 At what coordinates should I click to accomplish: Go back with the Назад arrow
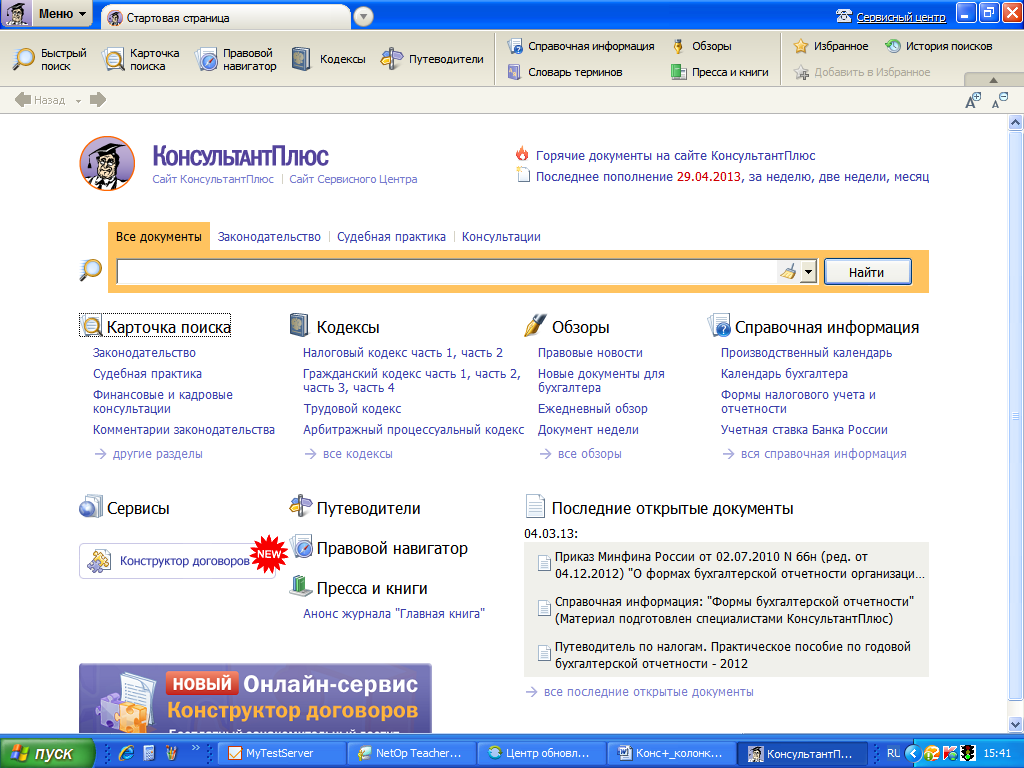pyautogui.click(x=40, y=100)
